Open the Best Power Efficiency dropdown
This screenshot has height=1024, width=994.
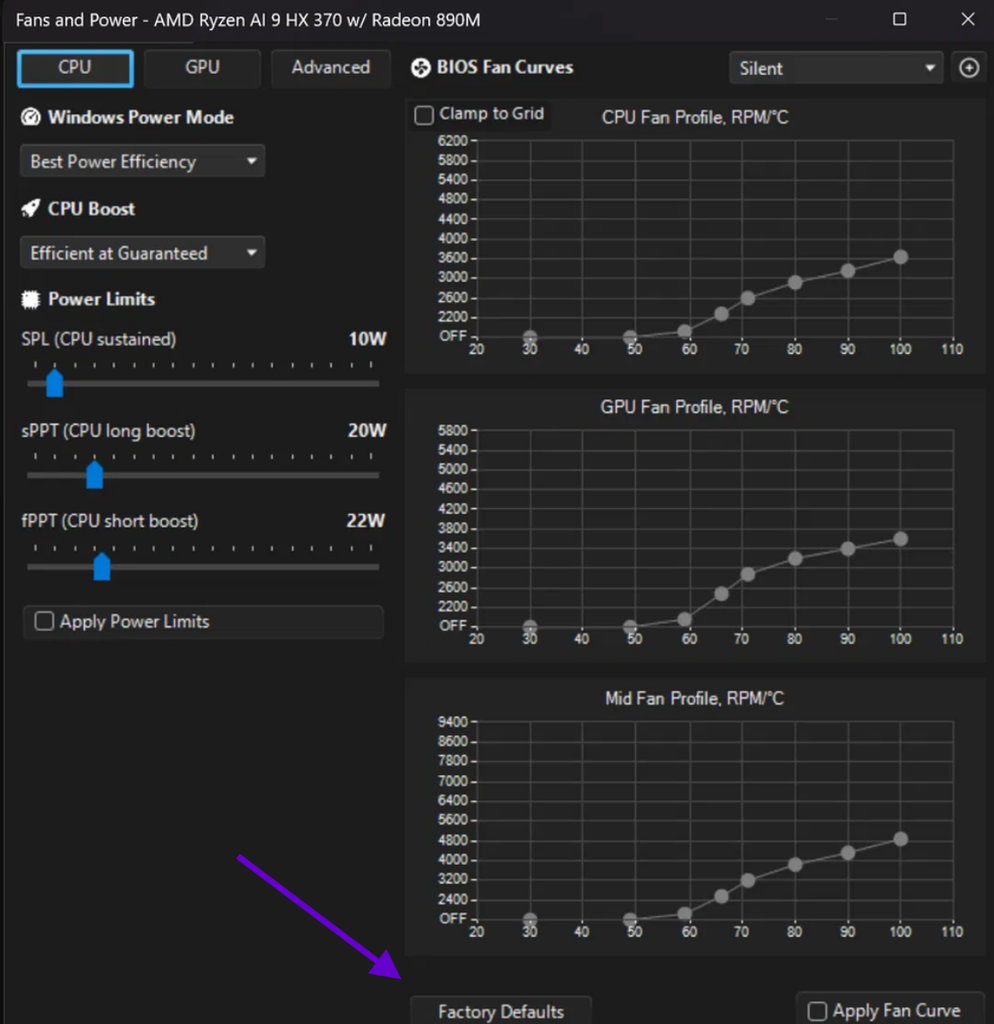pos(142,161)
